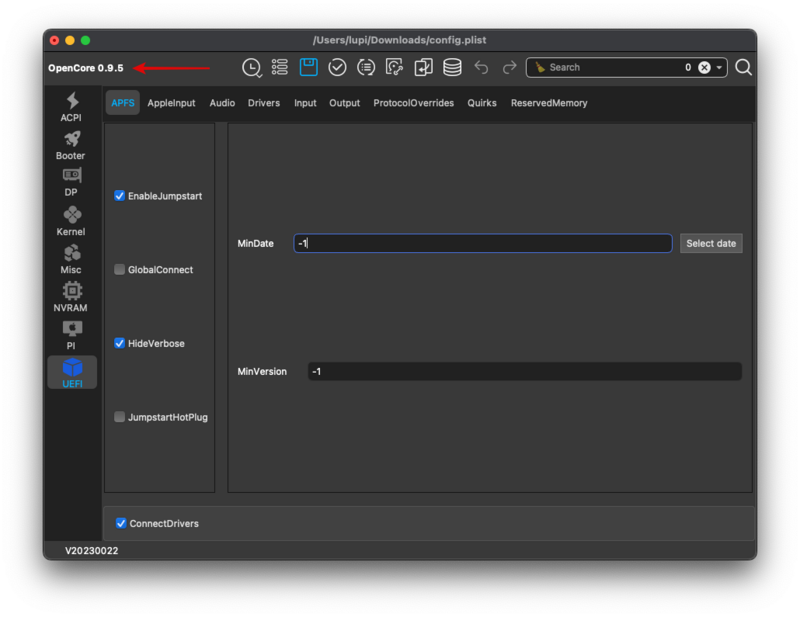Go to the NVRAM sidebar section

(x=71, y=297)
